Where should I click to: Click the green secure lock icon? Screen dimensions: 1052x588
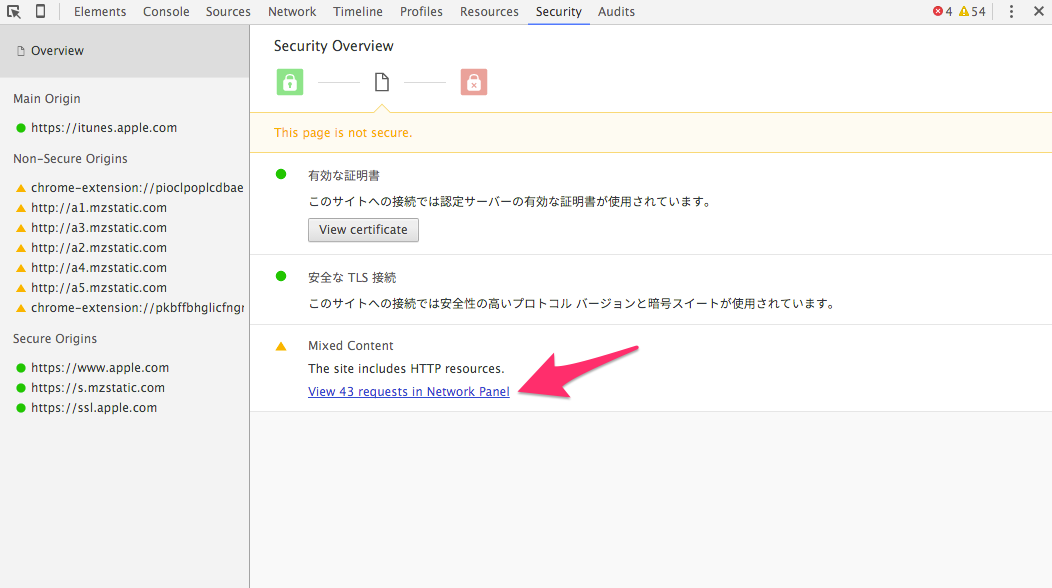(x=290, y=82)
